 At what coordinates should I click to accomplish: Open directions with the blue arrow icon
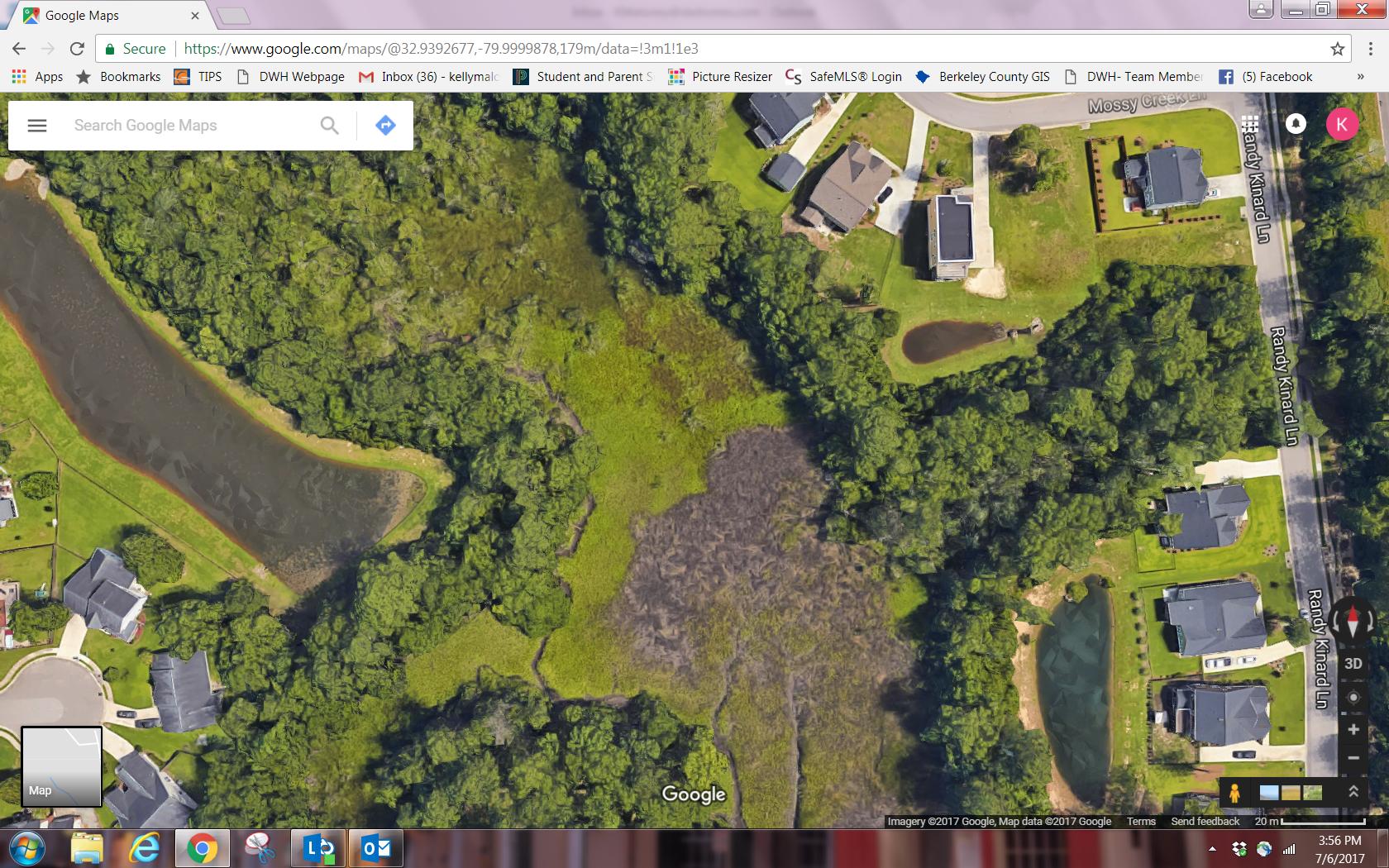[x=385, y=126]
